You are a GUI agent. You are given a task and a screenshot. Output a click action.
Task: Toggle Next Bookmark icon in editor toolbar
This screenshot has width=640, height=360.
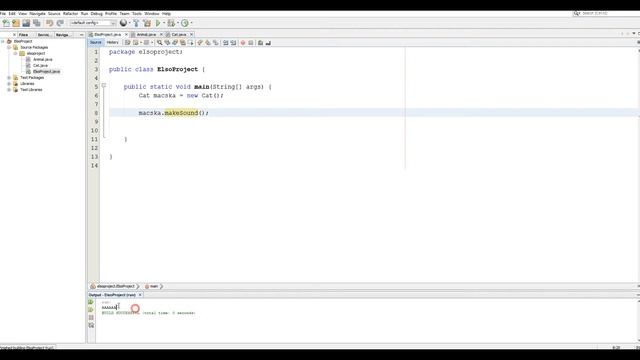pyautogui.click(x=208, y=42)
